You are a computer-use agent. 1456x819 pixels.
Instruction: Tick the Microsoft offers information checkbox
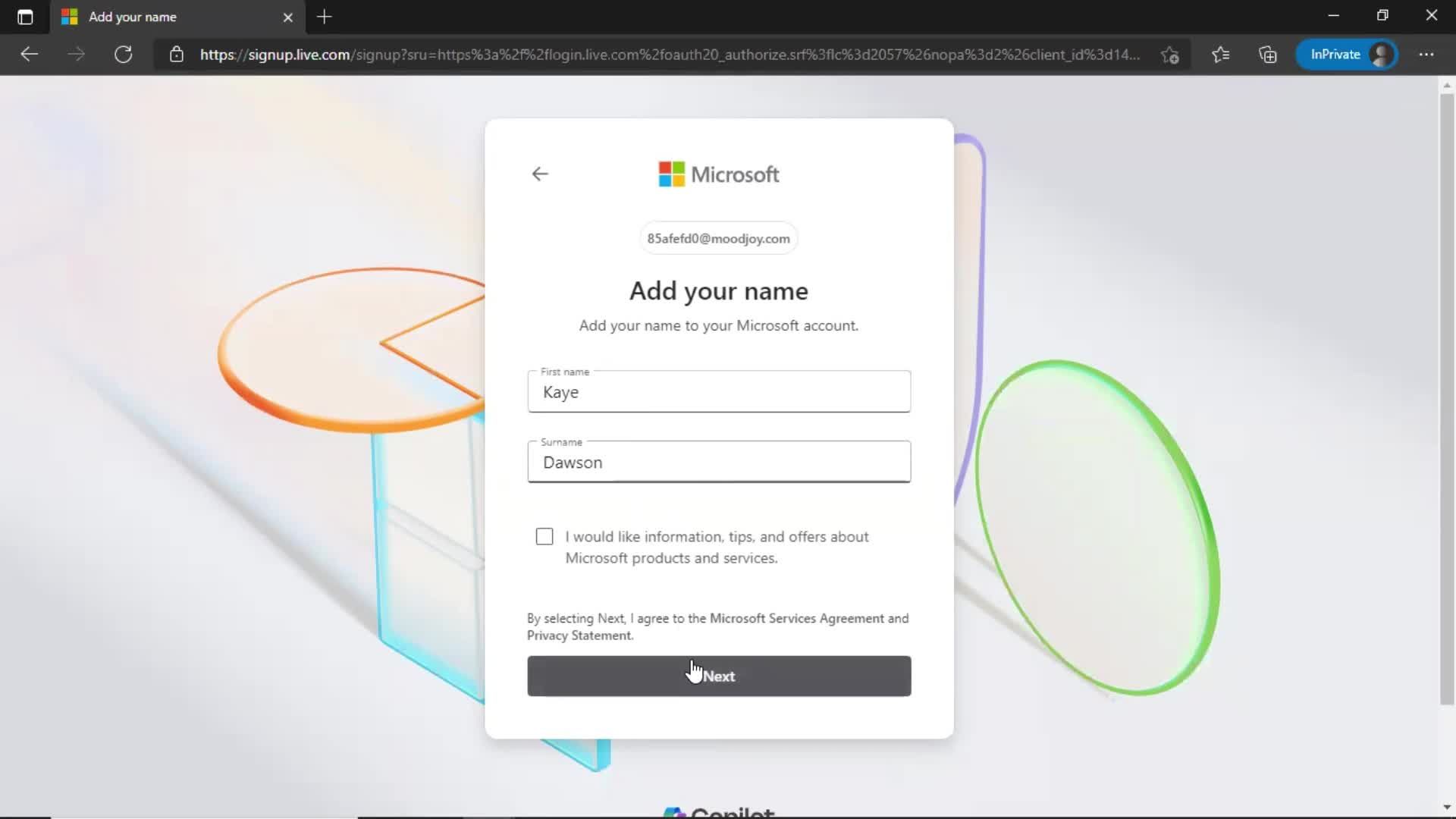click(544, 537)
